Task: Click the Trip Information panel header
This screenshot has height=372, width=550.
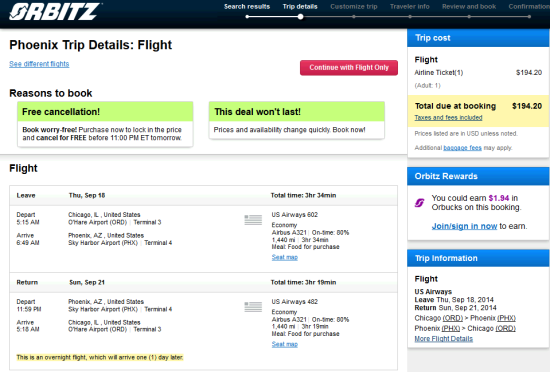Action: [x=478, y=258]
